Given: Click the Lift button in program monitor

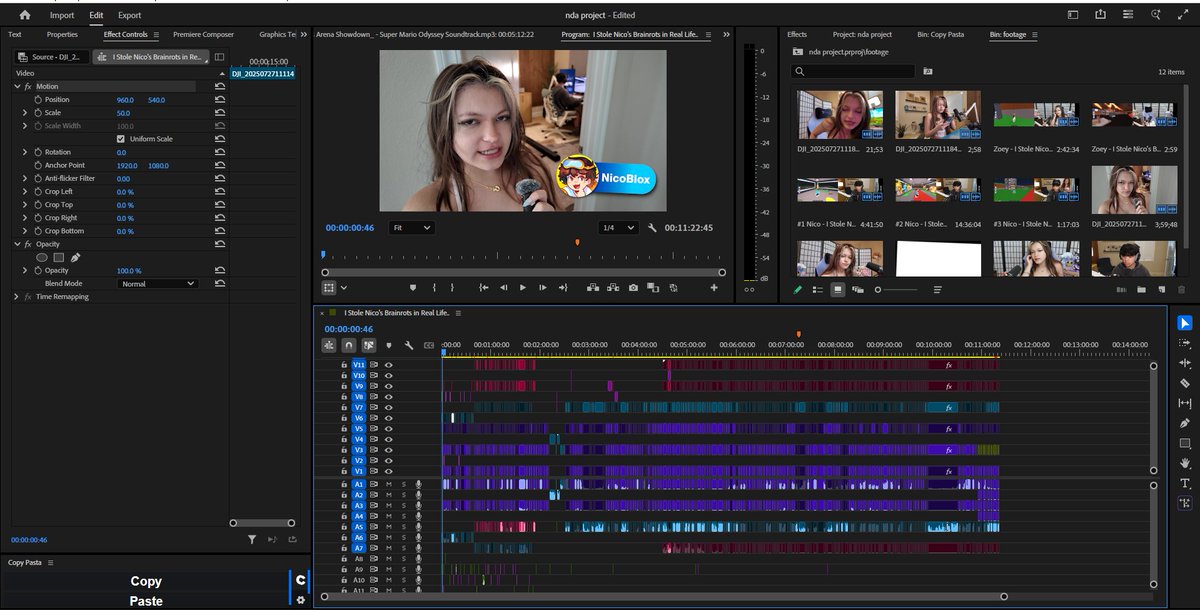Looking at the screenshot, I should click(593, 288).
